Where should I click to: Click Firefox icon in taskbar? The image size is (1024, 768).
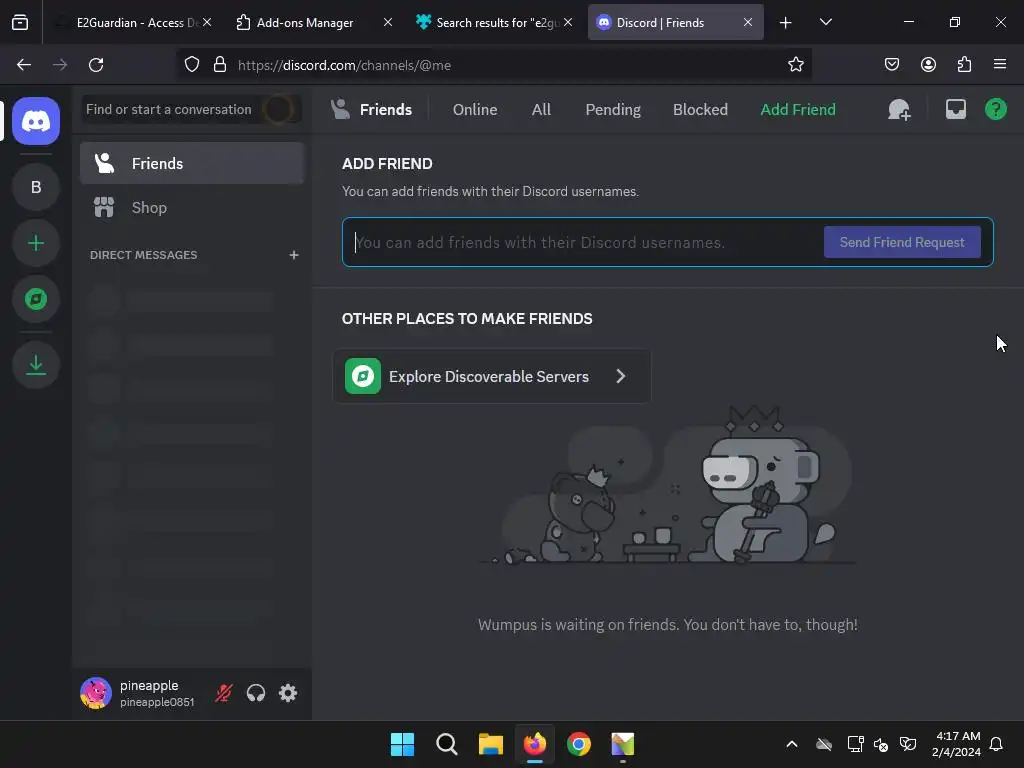click(535, 744)
